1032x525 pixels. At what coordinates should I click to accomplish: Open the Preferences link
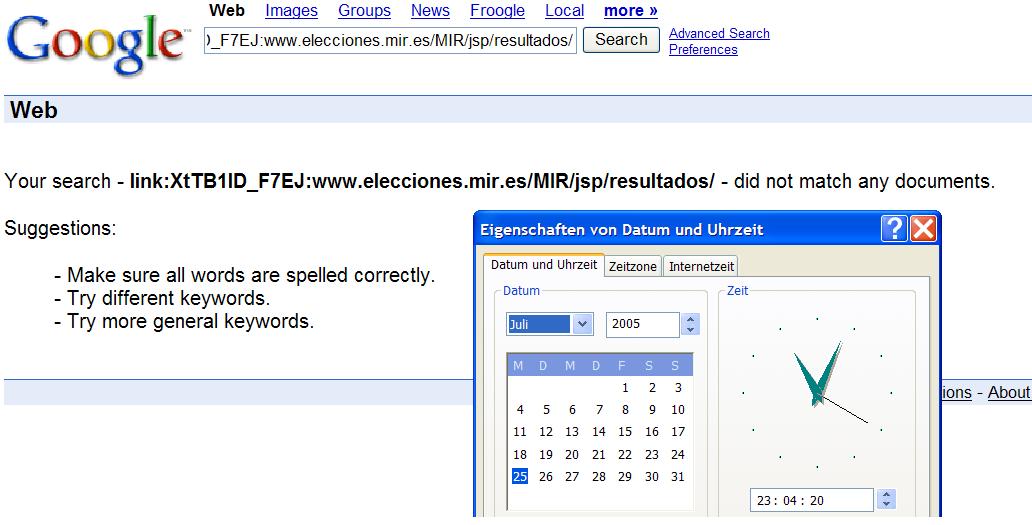[703, 49]
